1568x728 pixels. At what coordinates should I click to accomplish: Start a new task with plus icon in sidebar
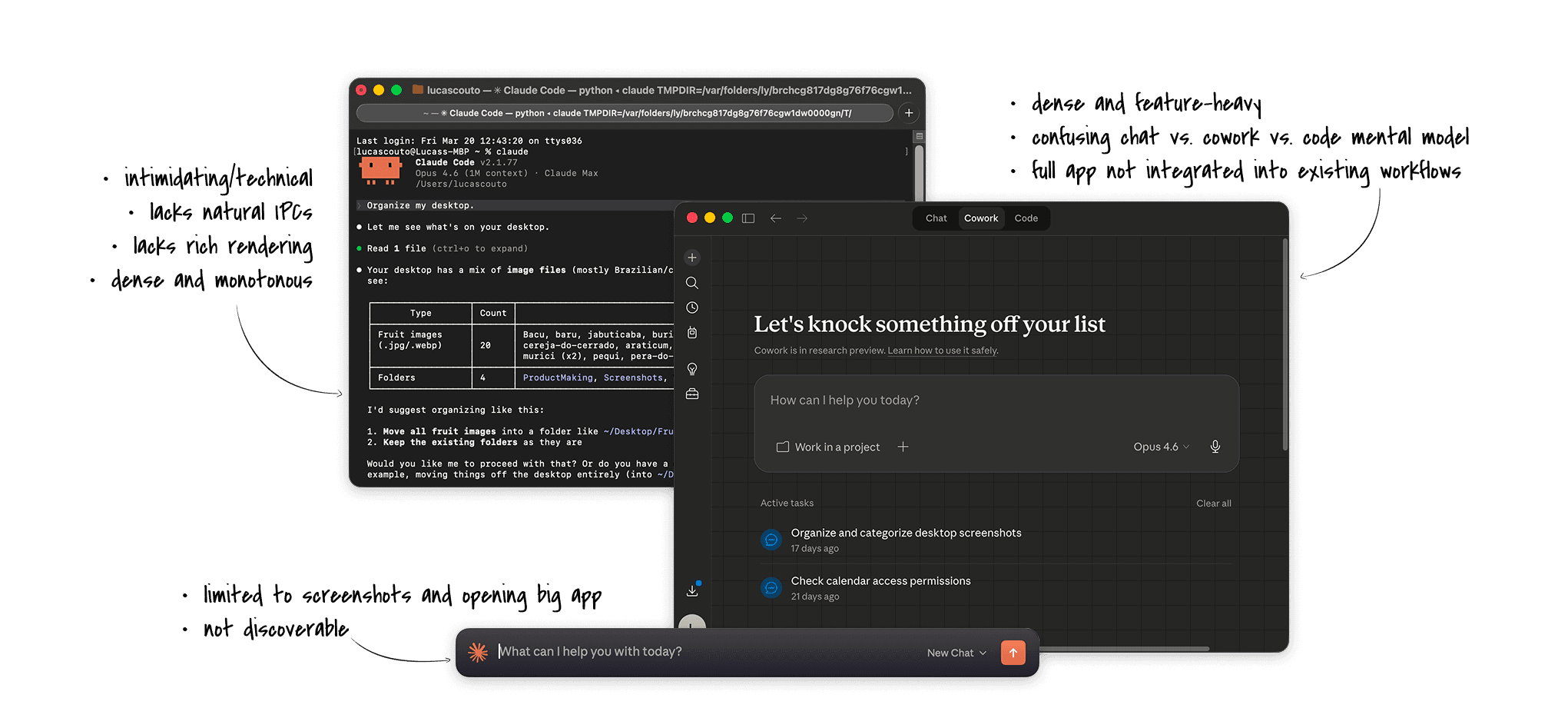[x=692, y=258]
